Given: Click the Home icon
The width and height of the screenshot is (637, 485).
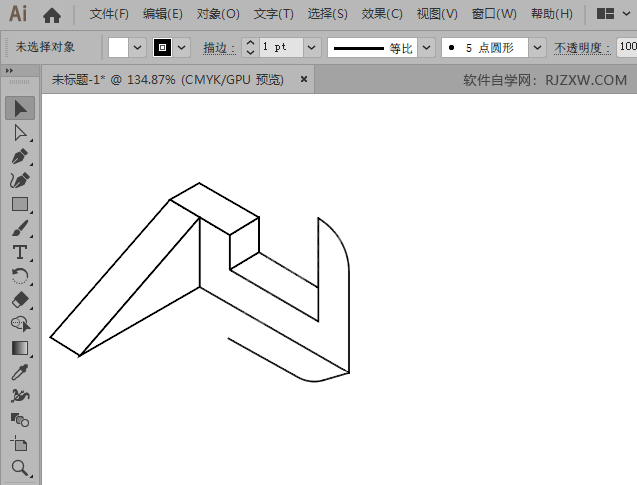Looking at the screenshot, I should 52,15.
